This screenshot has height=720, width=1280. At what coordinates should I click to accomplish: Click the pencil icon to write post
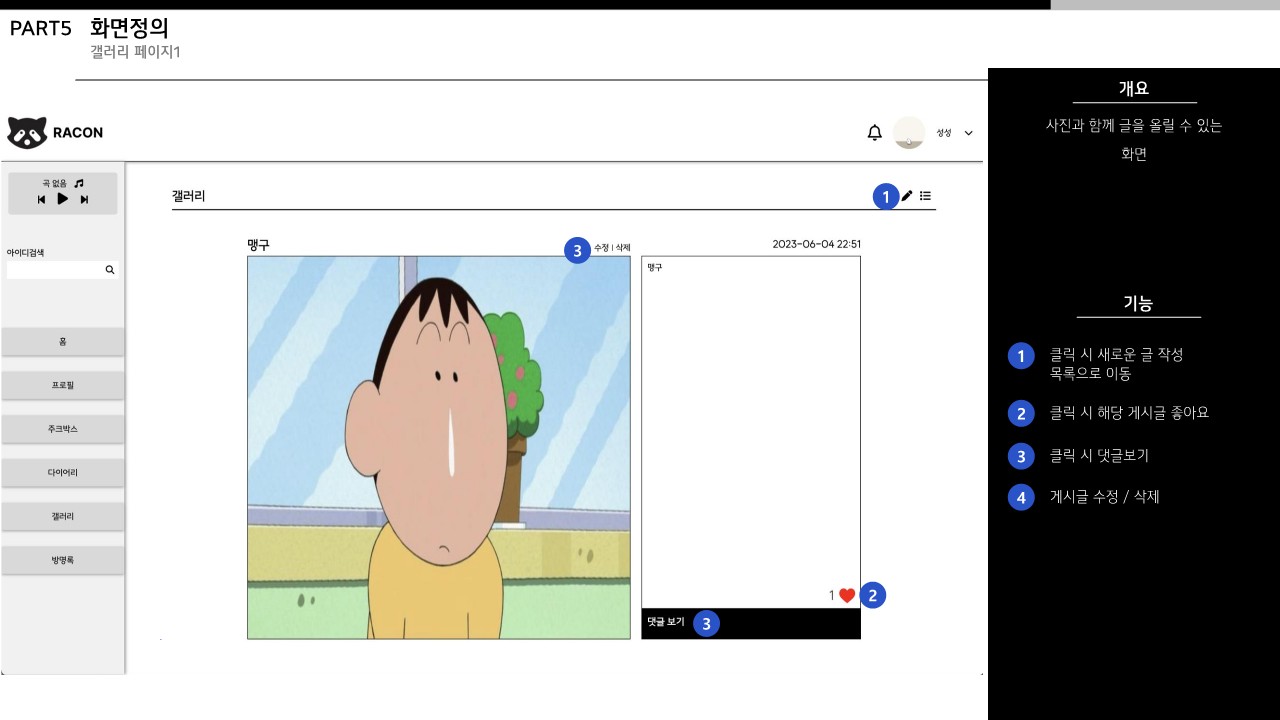click(907, 196)
